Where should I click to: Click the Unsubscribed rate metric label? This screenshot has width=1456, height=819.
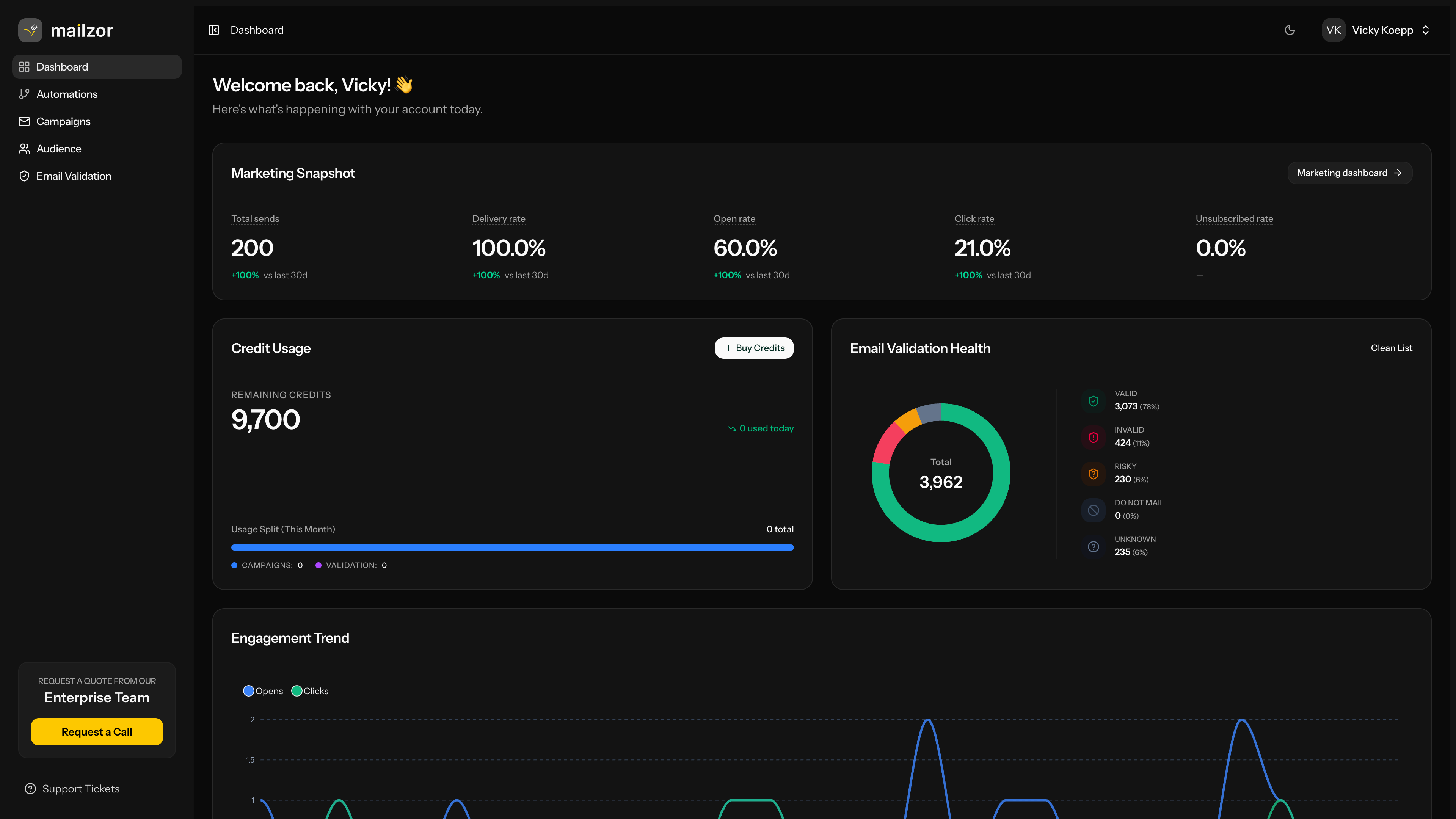tap(1235, 219)
